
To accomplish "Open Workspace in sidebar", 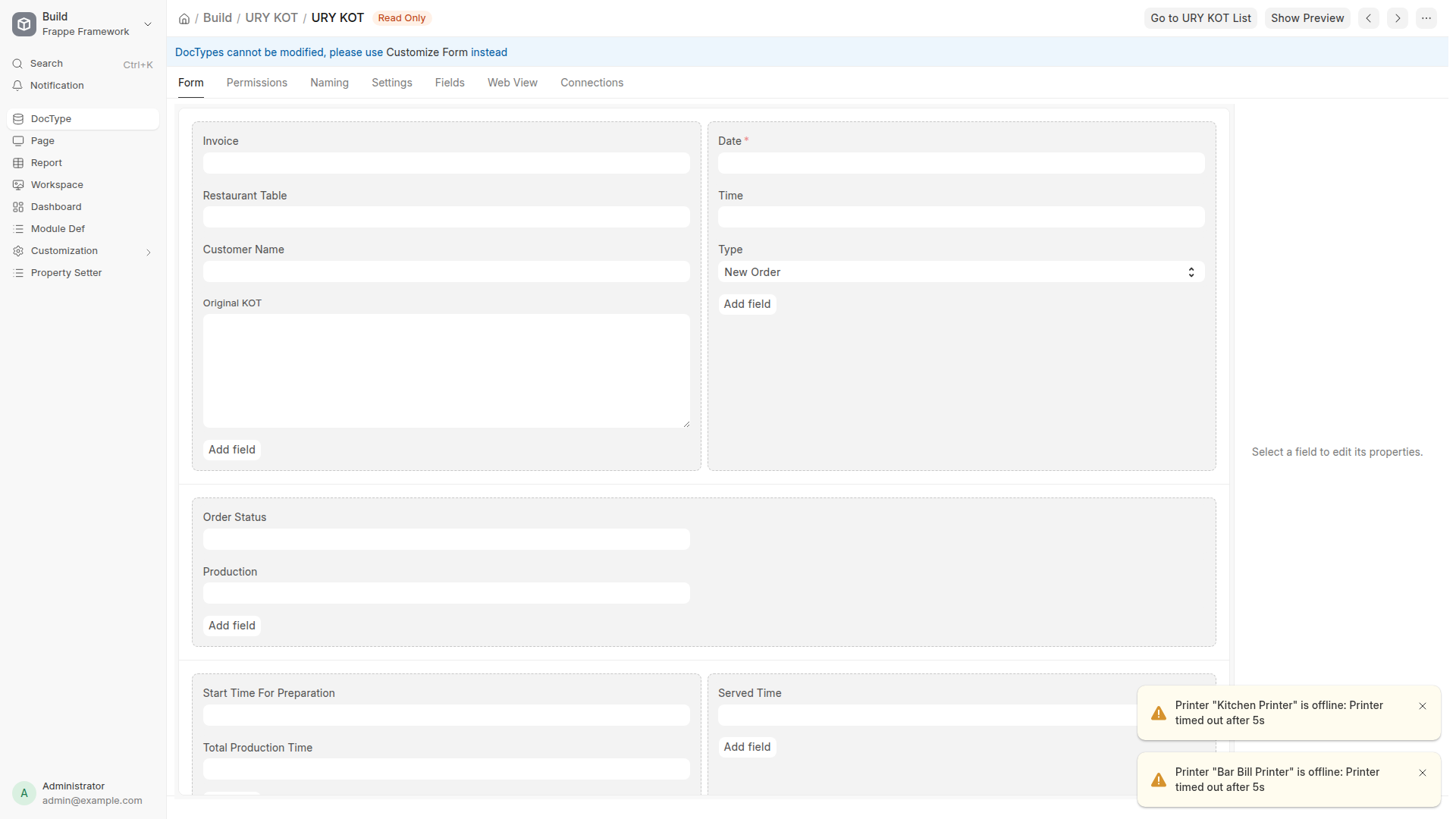I will tap(83, 185).
